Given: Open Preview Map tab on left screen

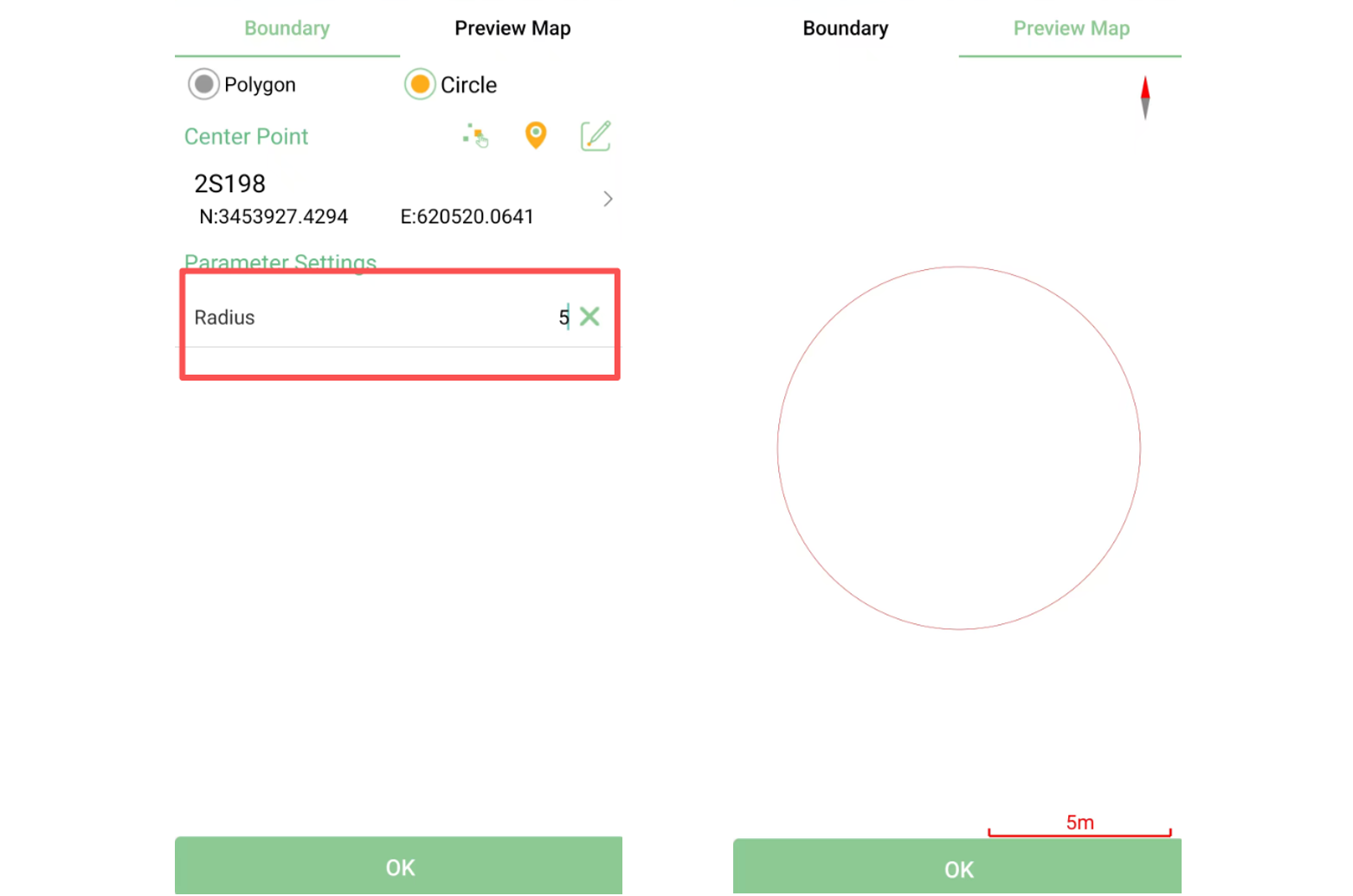Looking at the screenshot, I should (x=512, y=29).
